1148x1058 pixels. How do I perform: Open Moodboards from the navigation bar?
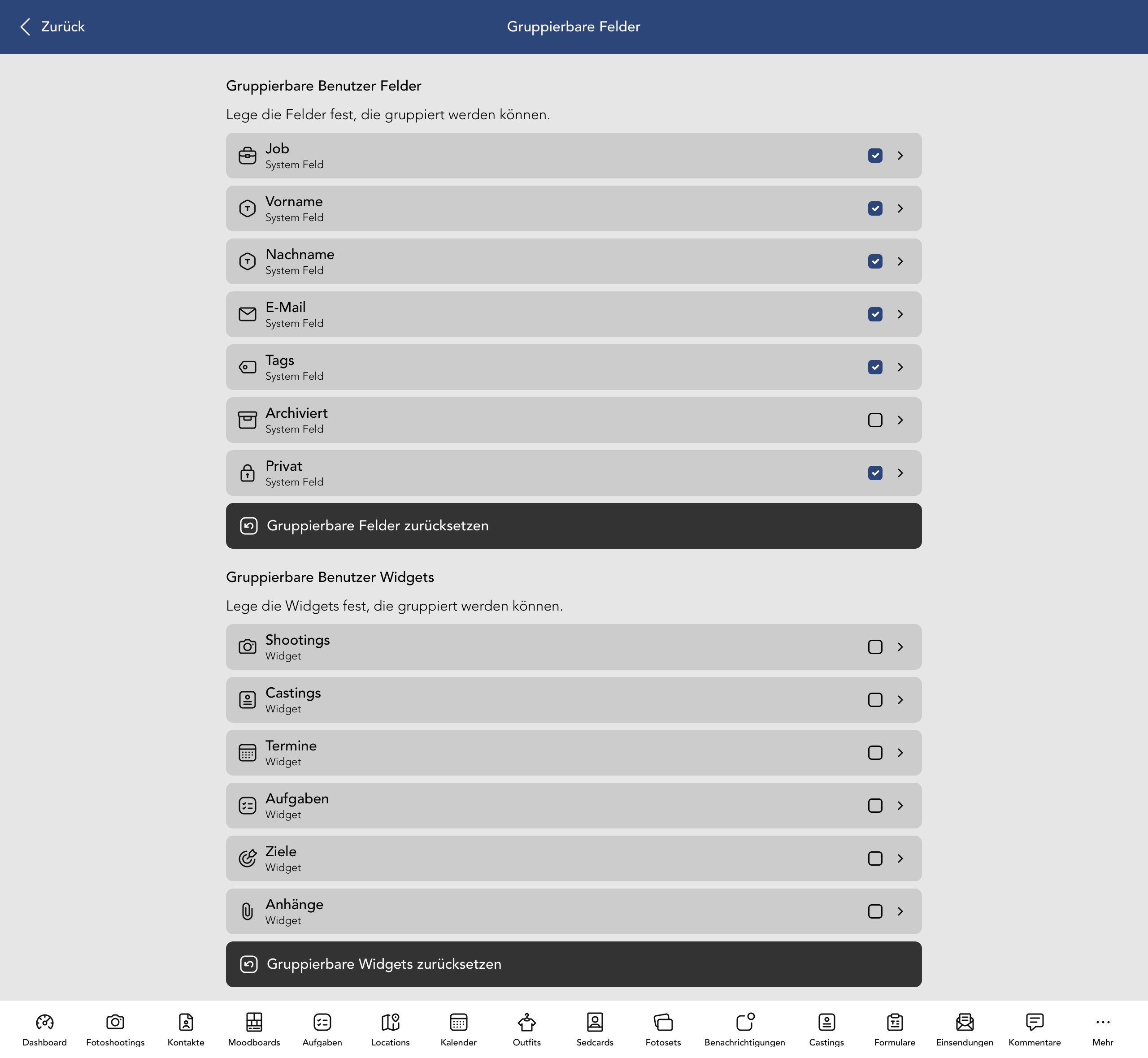coord(254,1028)
